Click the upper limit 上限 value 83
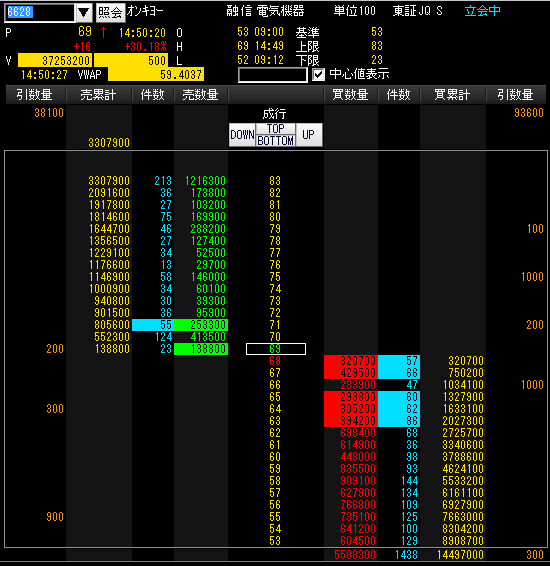Viewport: 550px width, 566px height. (x=377, y=46)
